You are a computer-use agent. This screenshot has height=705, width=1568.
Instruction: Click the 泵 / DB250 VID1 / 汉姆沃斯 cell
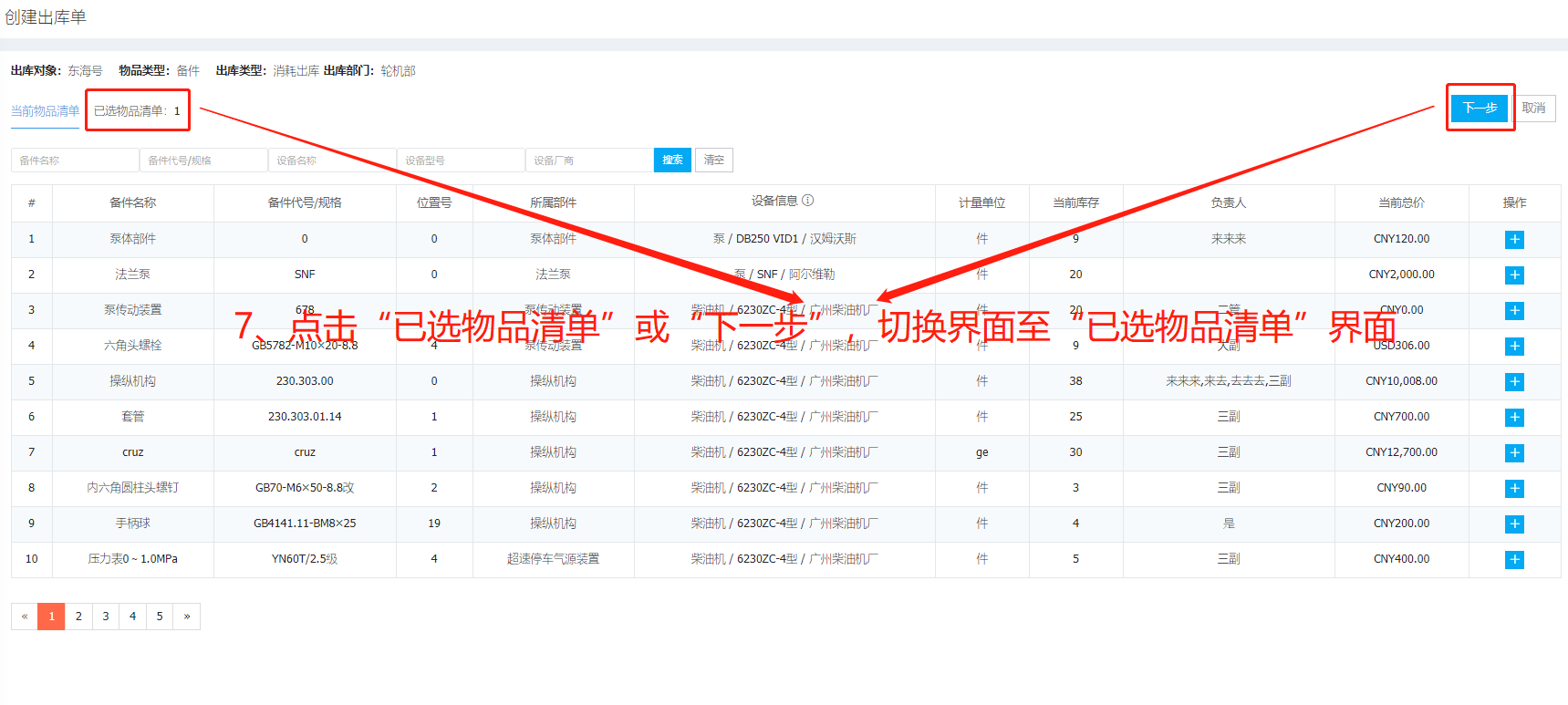coord(784,239)
